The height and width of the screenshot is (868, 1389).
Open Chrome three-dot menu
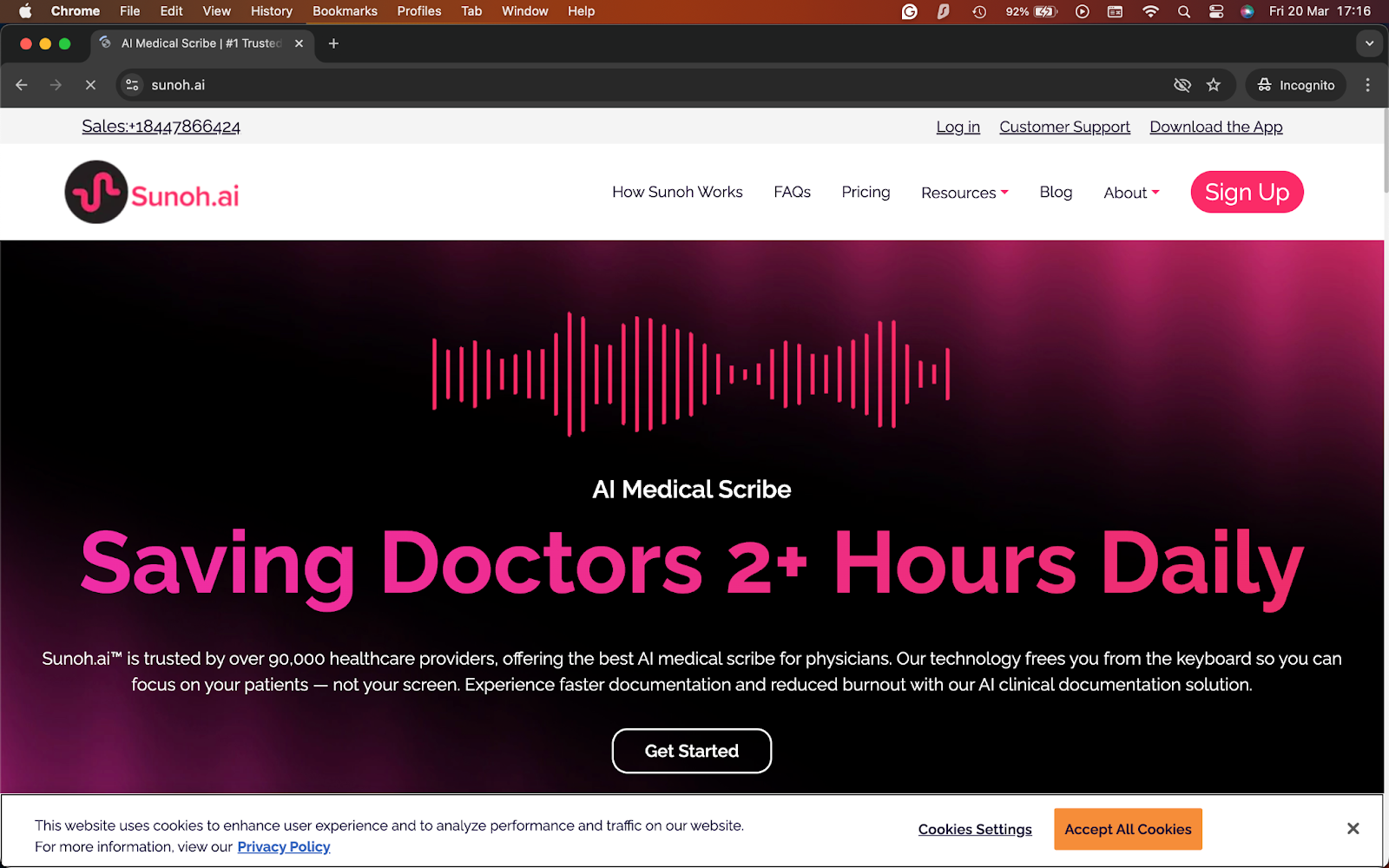[1367, 85]
